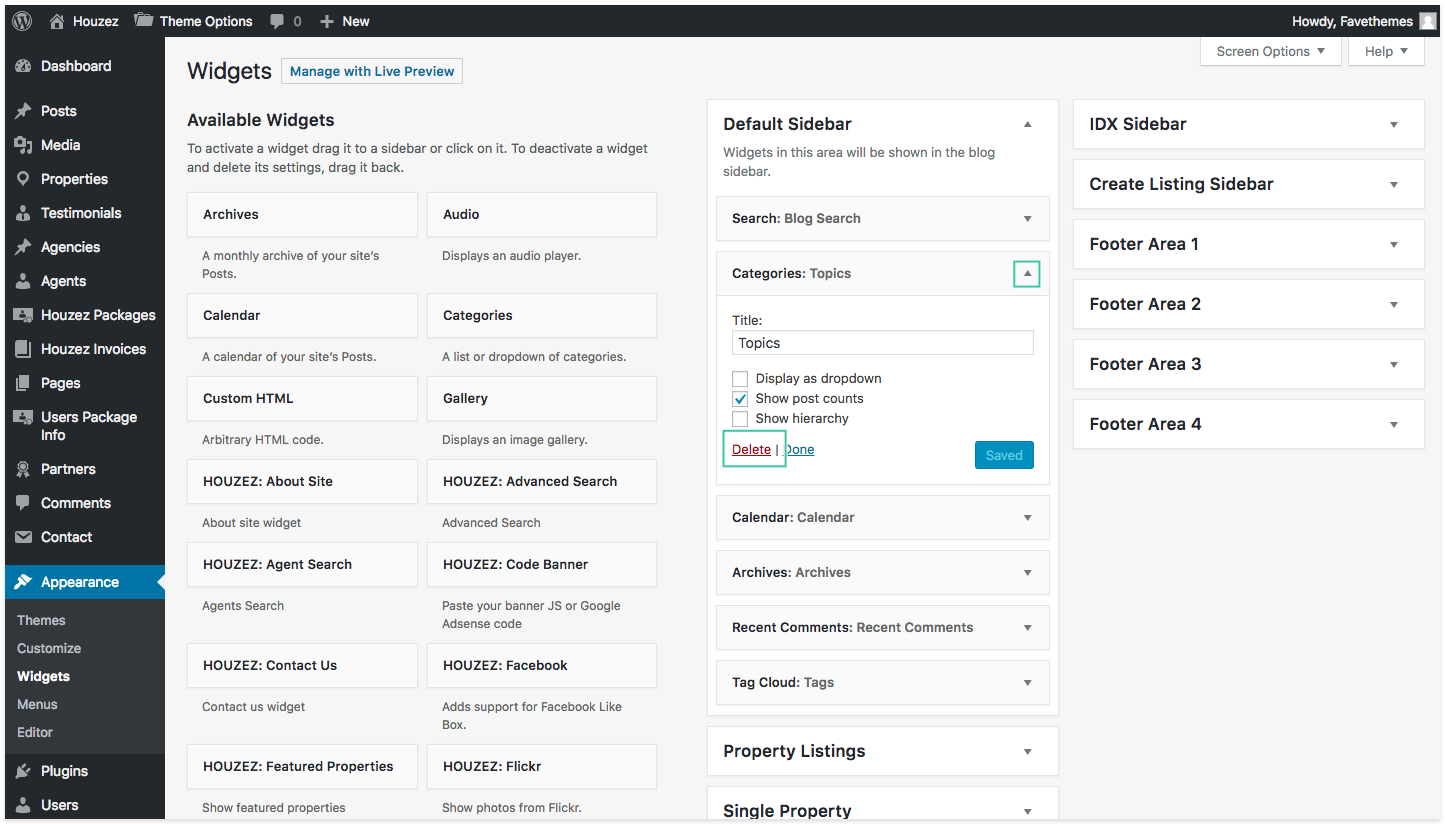Collapse the Categories: Topics widget arrow
The image size is (1445, 824).
coord(1027,273)
